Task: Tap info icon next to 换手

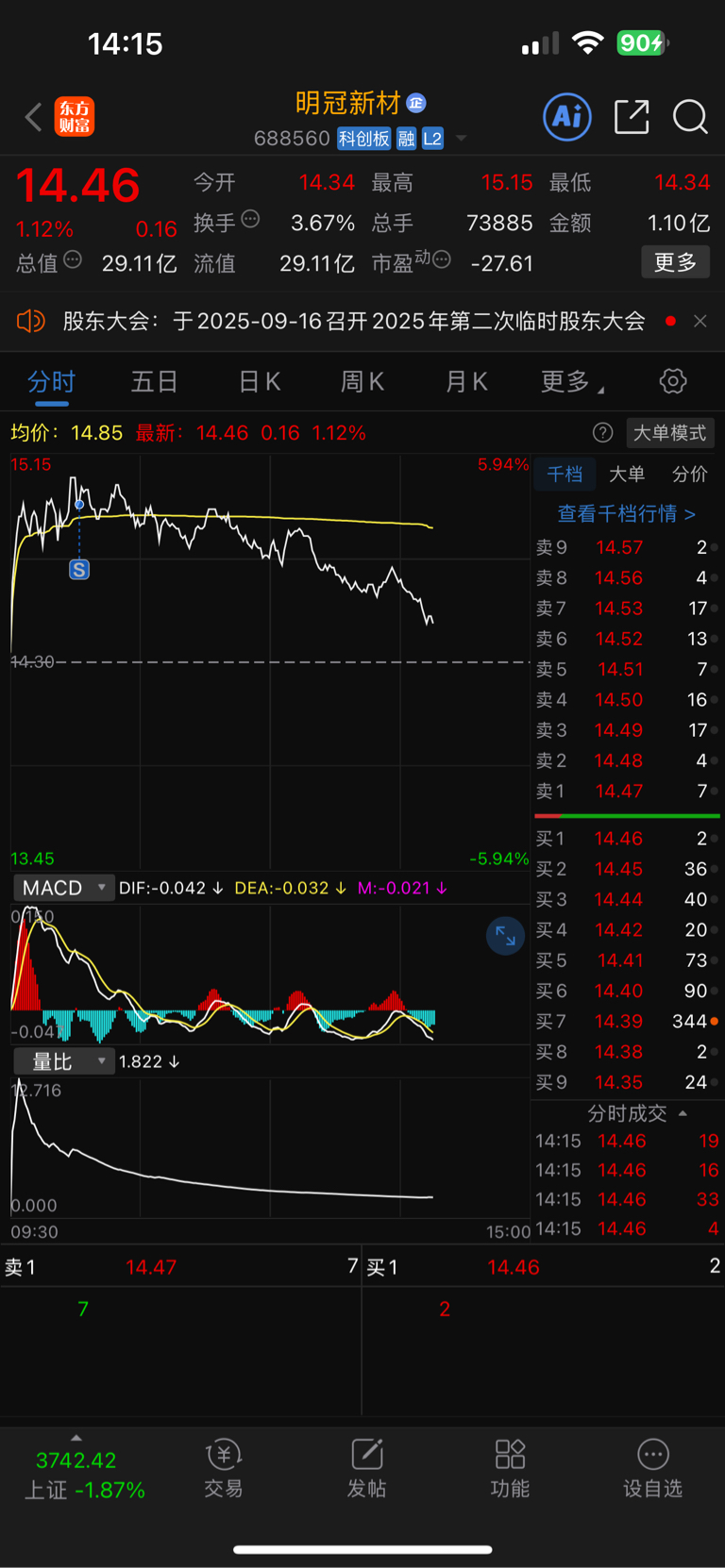Action: coord(250,219)
